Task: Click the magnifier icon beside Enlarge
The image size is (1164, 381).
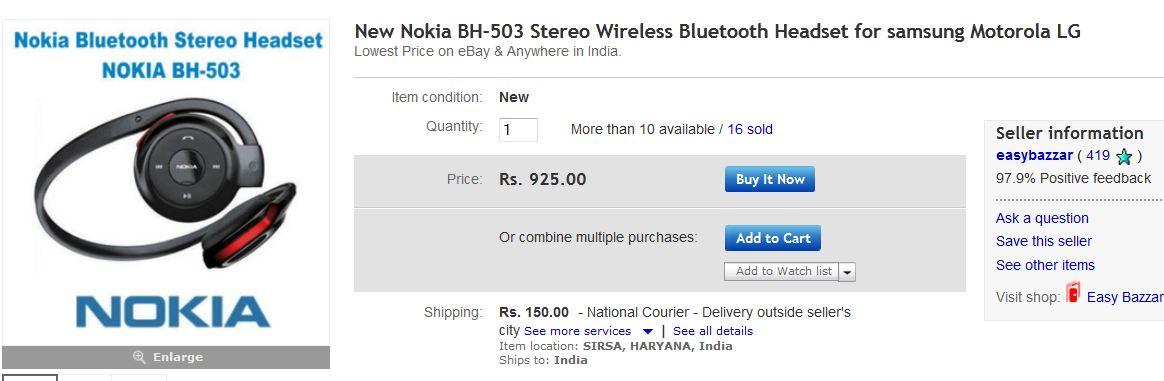Action: 139,357
